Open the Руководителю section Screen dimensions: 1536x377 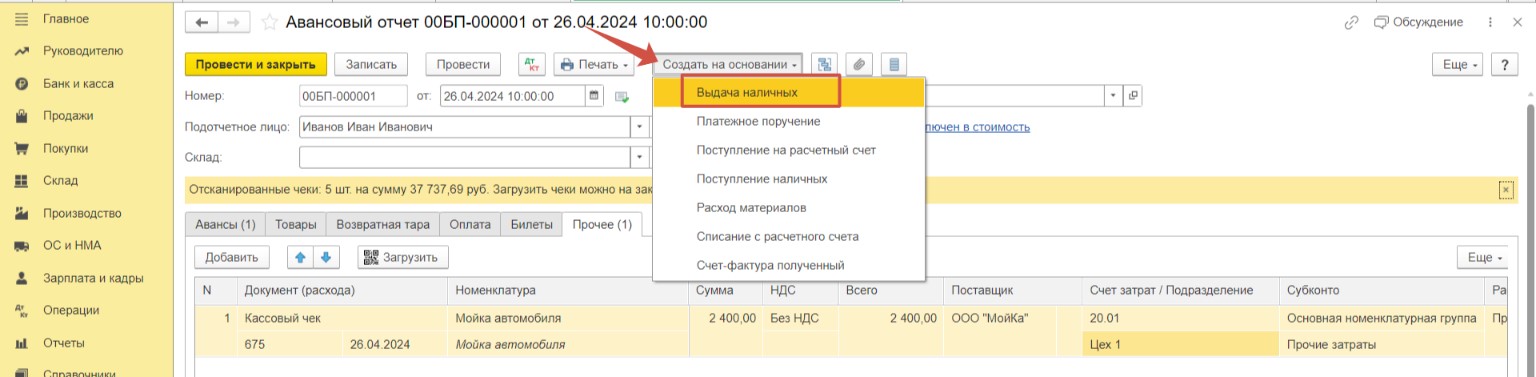(83, 51)
